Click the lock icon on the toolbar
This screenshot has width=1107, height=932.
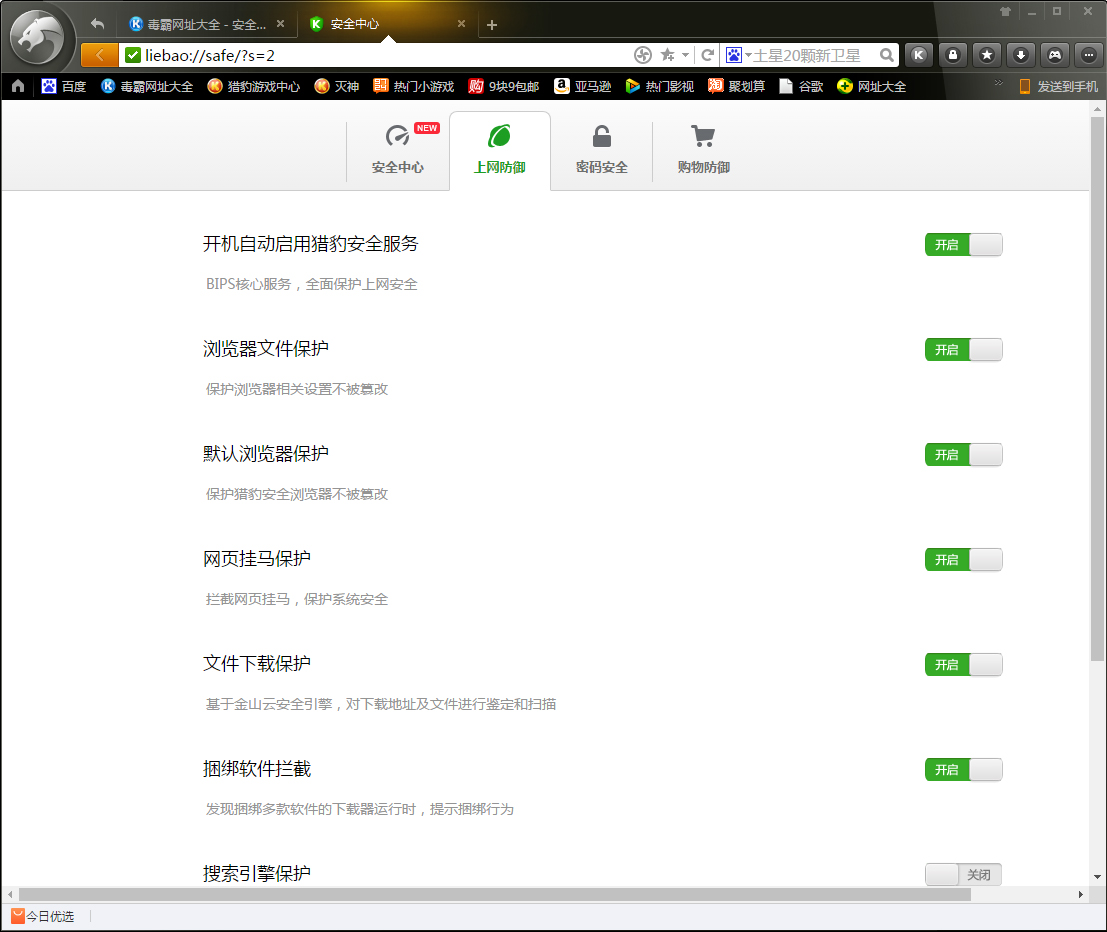[952, 55]
